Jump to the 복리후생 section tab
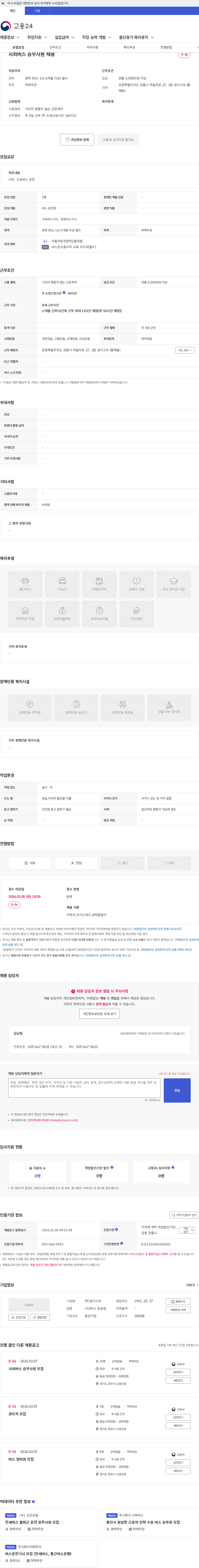 point(129,48)
